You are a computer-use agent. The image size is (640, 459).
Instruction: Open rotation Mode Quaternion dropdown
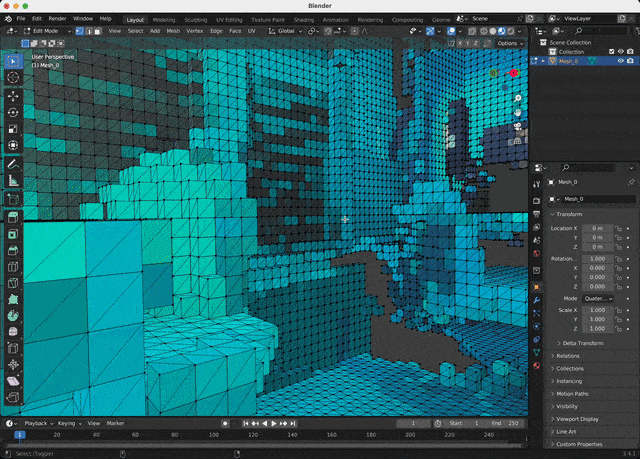click(x=598, y=299)
